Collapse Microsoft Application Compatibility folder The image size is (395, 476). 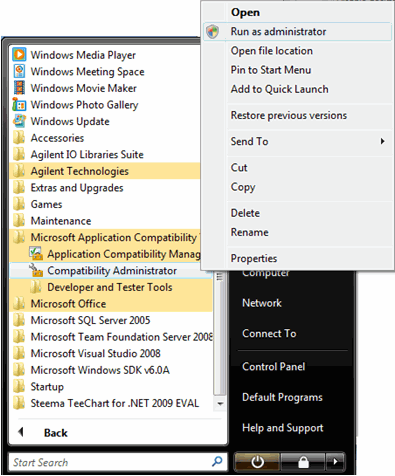pos(106,237)
